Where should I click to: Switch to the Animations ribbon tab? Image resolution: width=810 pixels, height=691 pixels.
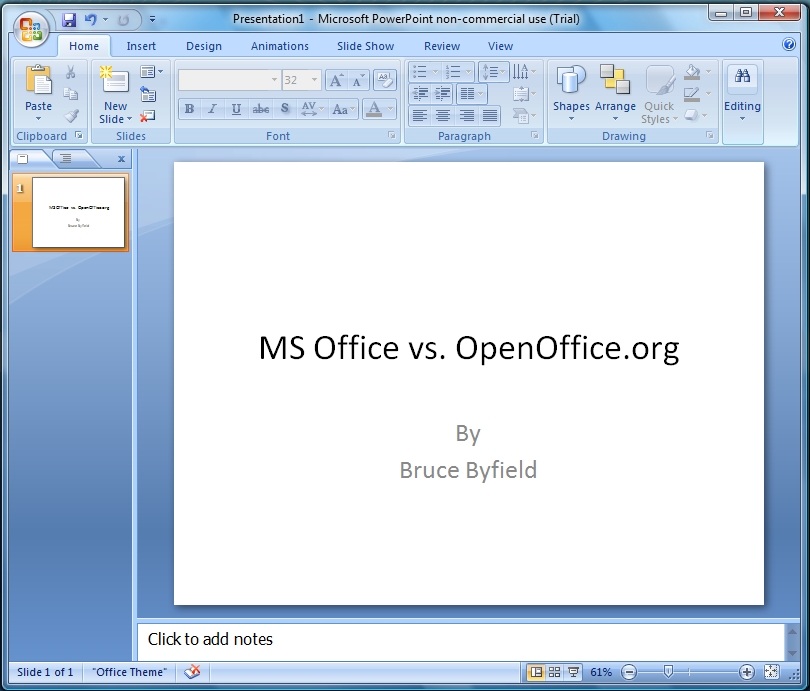point(279,45)
